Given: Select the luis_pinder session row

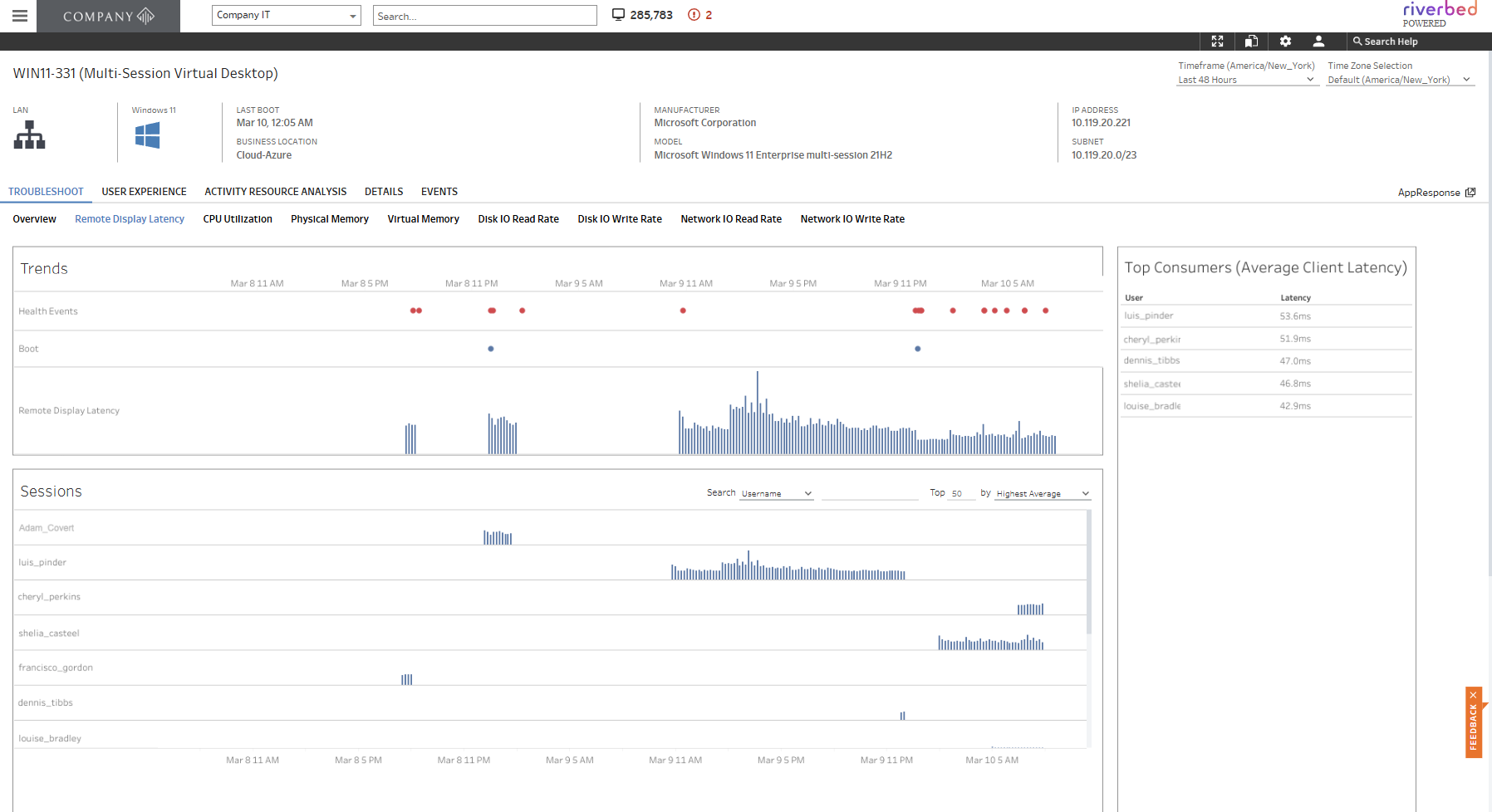Looking at the screenshot, I should (550, 563).
